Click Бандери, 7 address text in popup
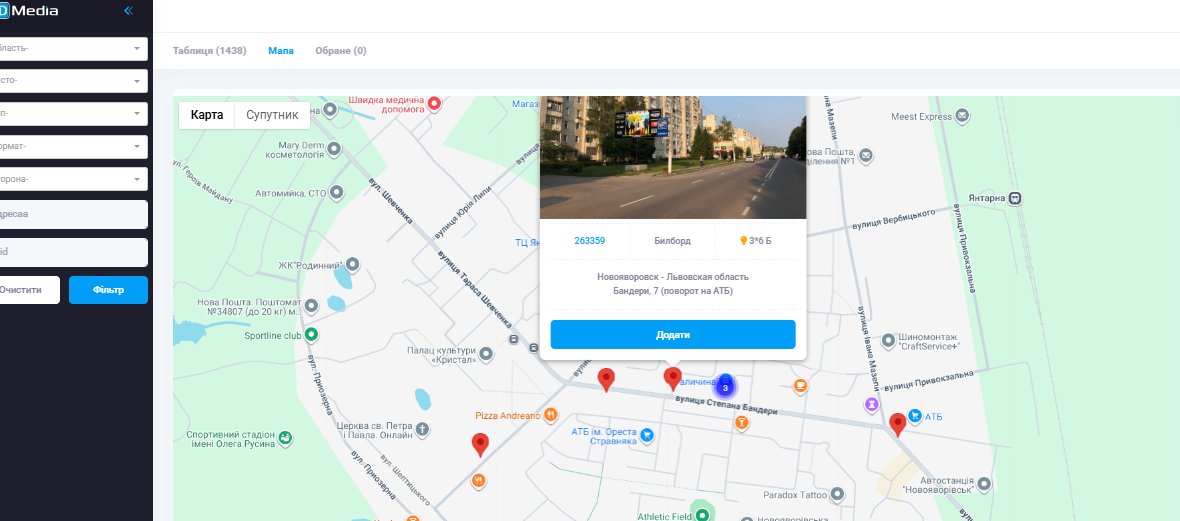 pos(673,291)
